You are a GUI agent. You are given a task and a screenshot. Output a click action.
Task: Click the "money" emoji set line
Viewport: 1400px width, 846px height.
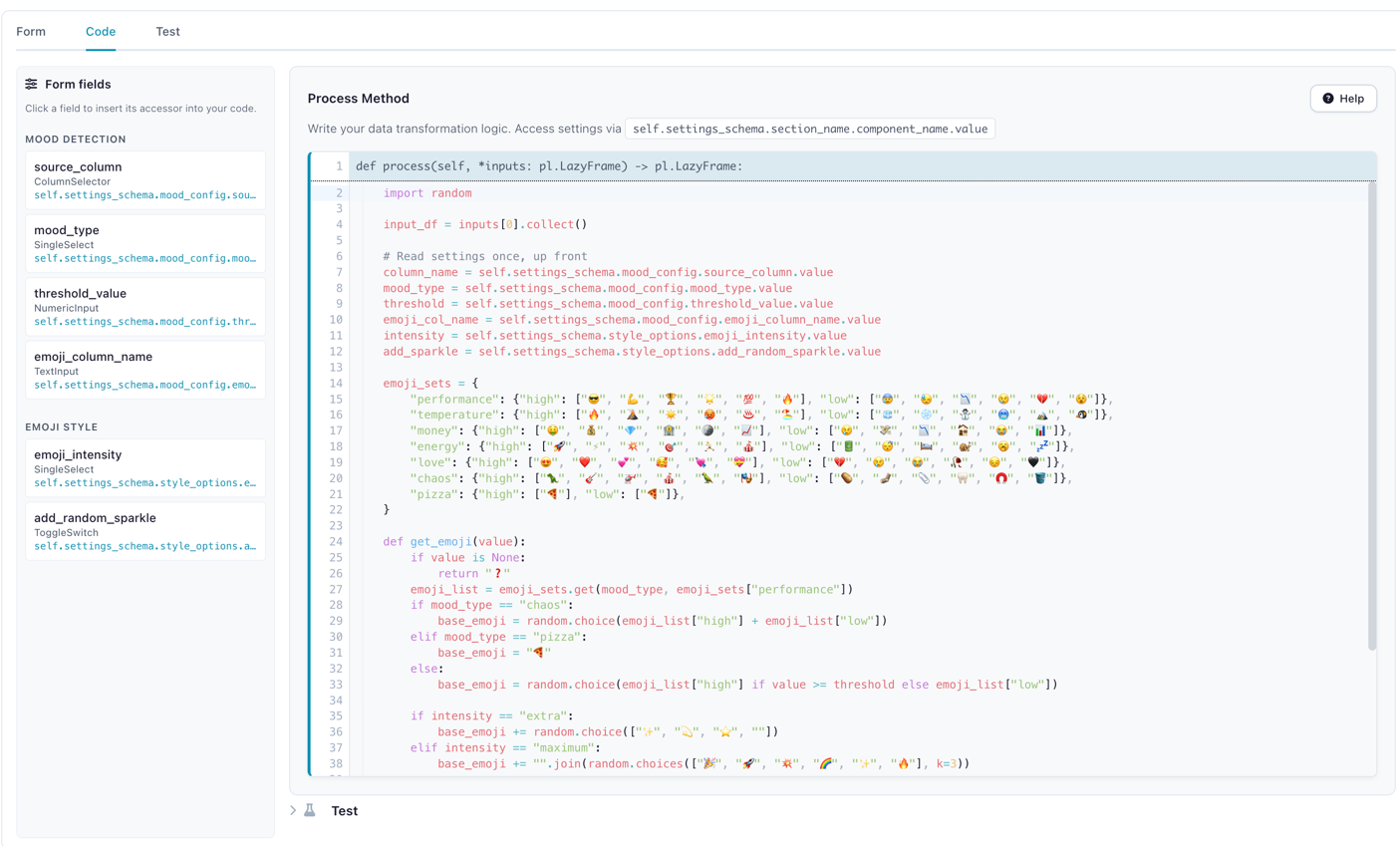pyautogui.click(x=740, y=430)
